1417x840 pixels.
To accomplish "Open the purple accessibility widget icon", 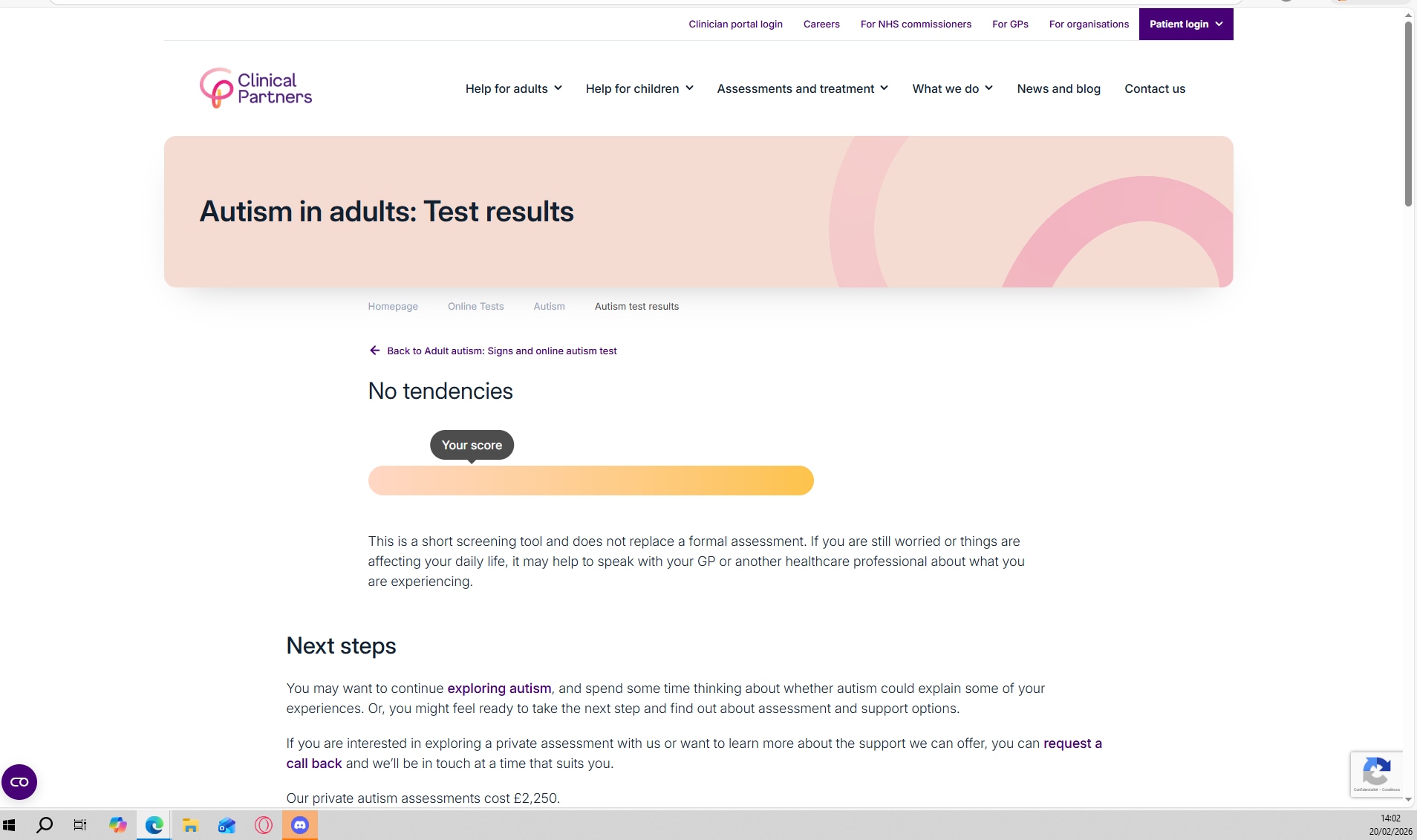I will coord(19,782).
